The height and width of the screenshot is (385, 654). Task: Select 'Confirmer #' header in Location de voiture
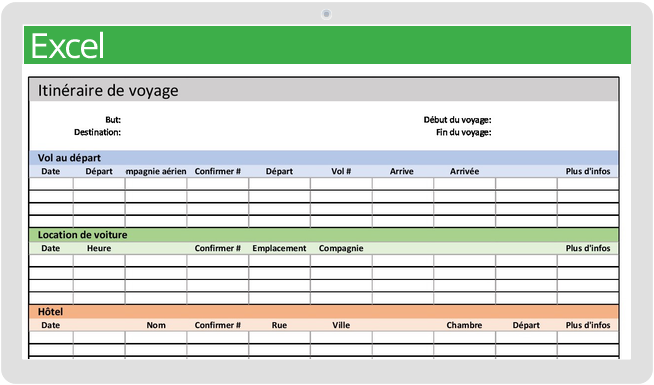click(x=218, y=248)
